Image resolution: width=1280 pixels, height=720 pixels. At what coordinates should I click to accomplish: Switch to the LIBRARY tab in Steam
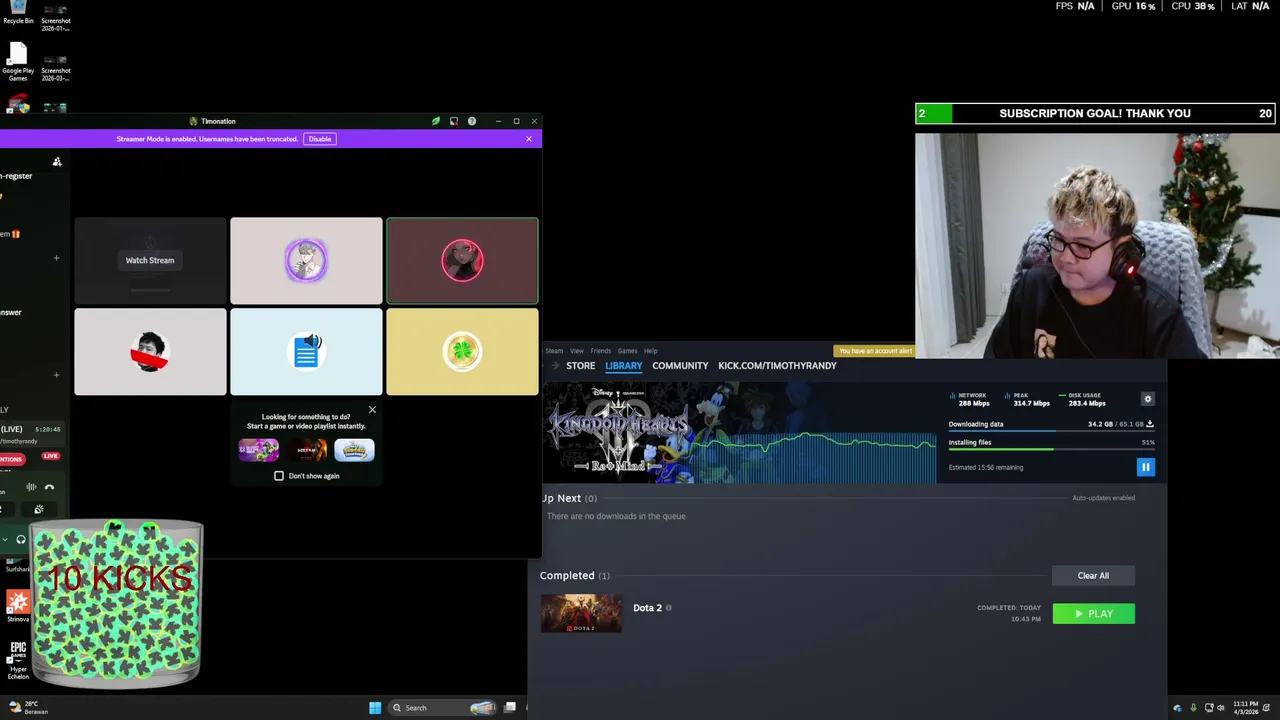click(623, 366)
